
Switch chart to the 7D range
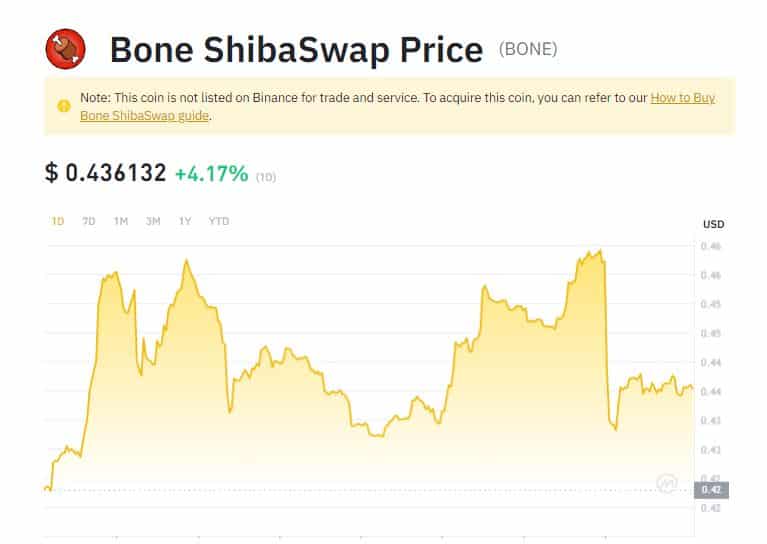(x=89, y=221)
